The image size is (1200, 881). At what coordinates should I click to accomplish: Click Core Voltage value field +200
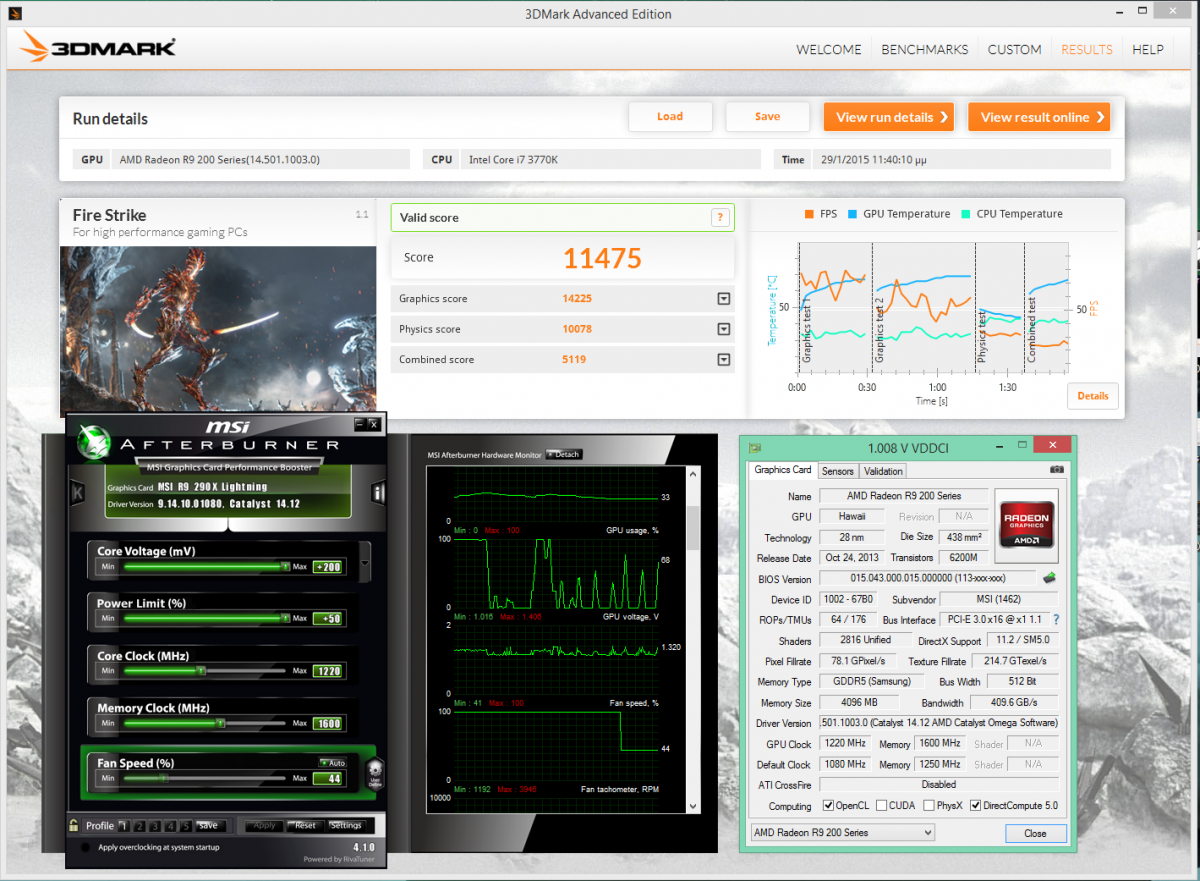click(x=328, y=567)
